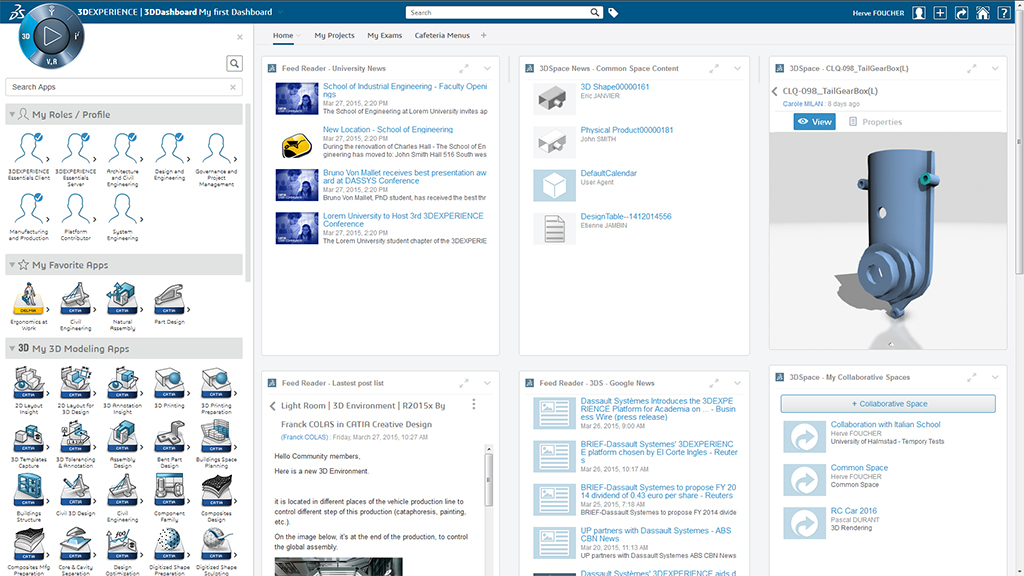
Task: Toggle the View eye button
Action: coord(814,122)
